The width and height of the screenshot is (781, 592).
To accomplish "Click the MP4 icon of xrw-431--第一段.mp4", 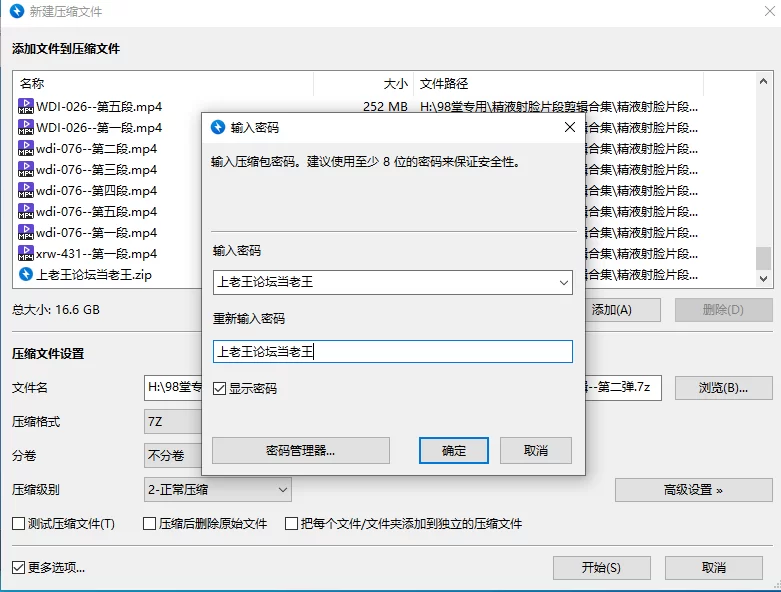I will click(25, 253).
